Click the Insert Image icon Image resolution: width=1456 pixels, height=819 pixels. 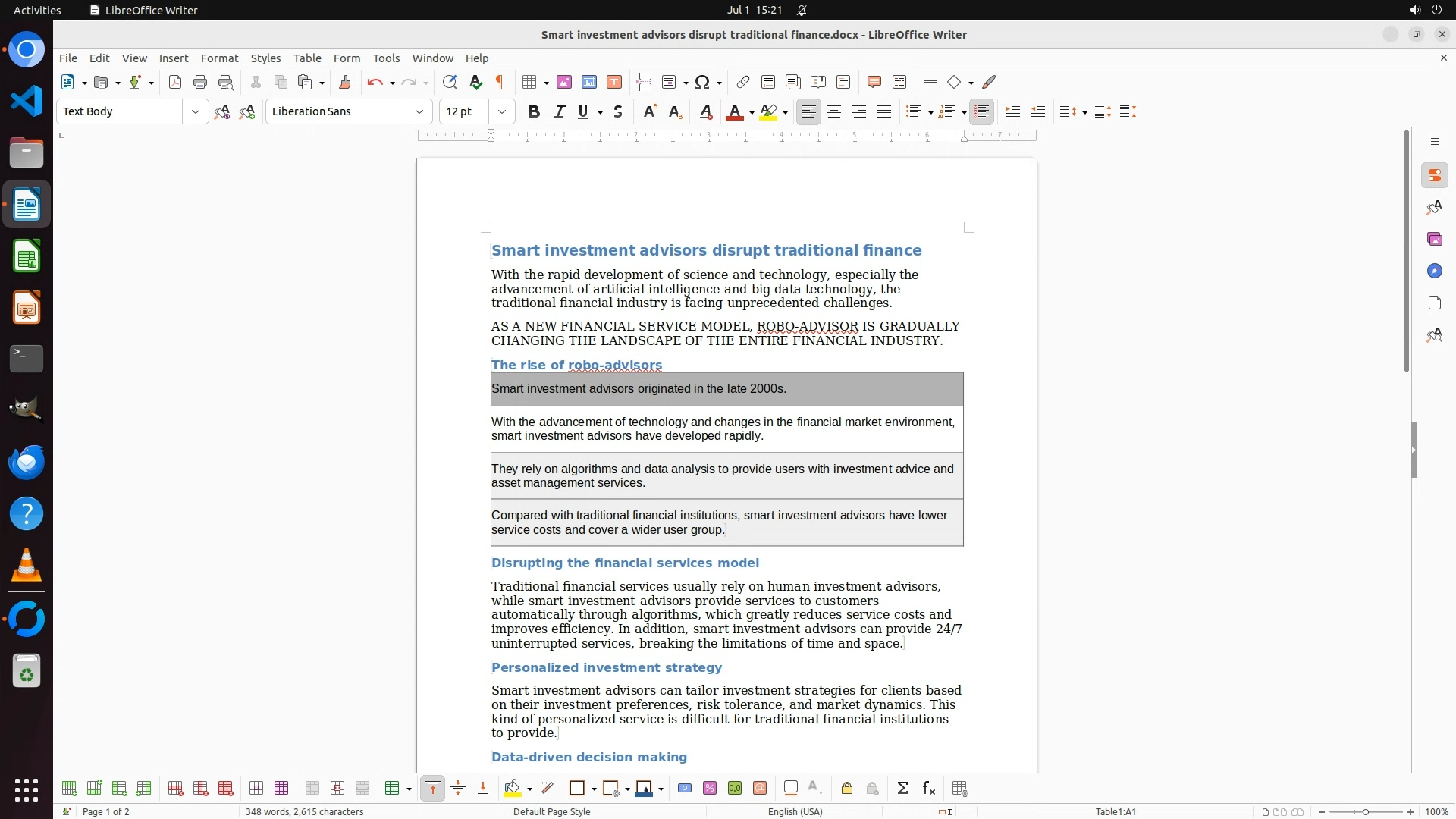tap(564, 82)
